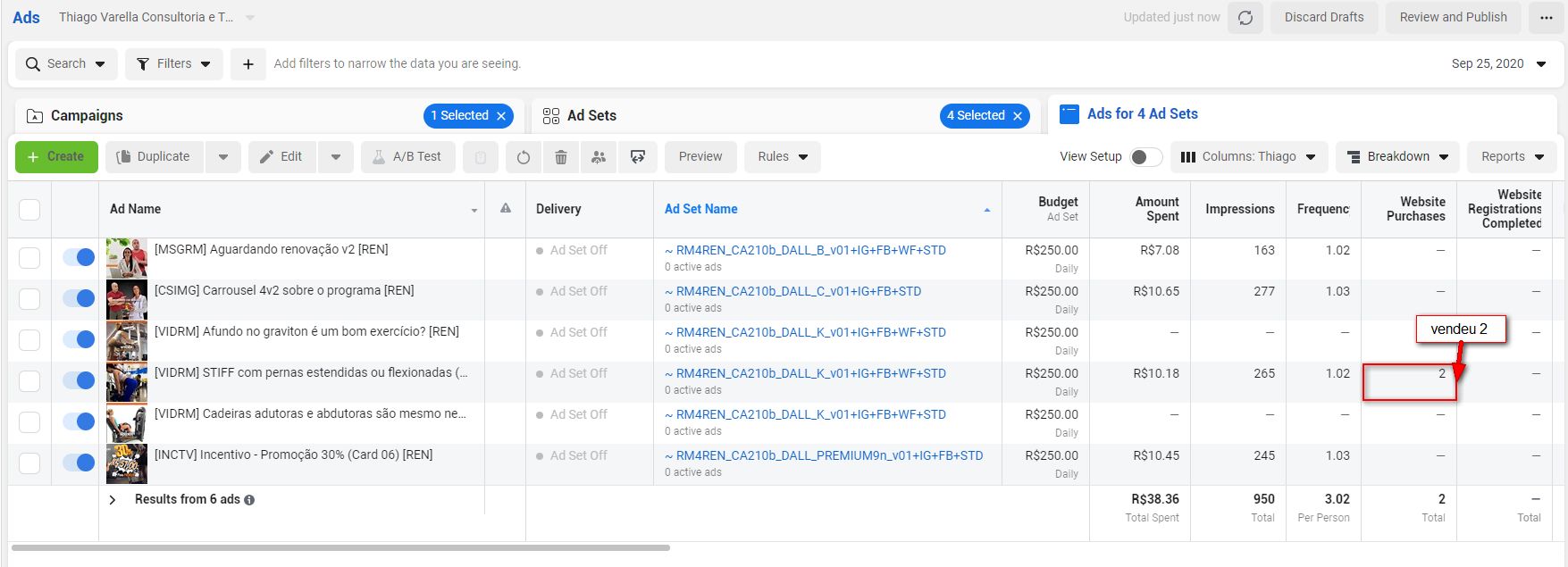The height and width of the screenshot is (567, 1568).
Task: Toggle the View Setup switch
Action: (x=1145, y=157)
